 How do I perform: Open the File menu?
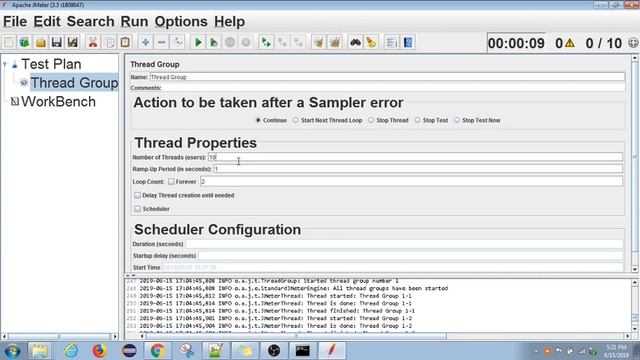(15, 22)
